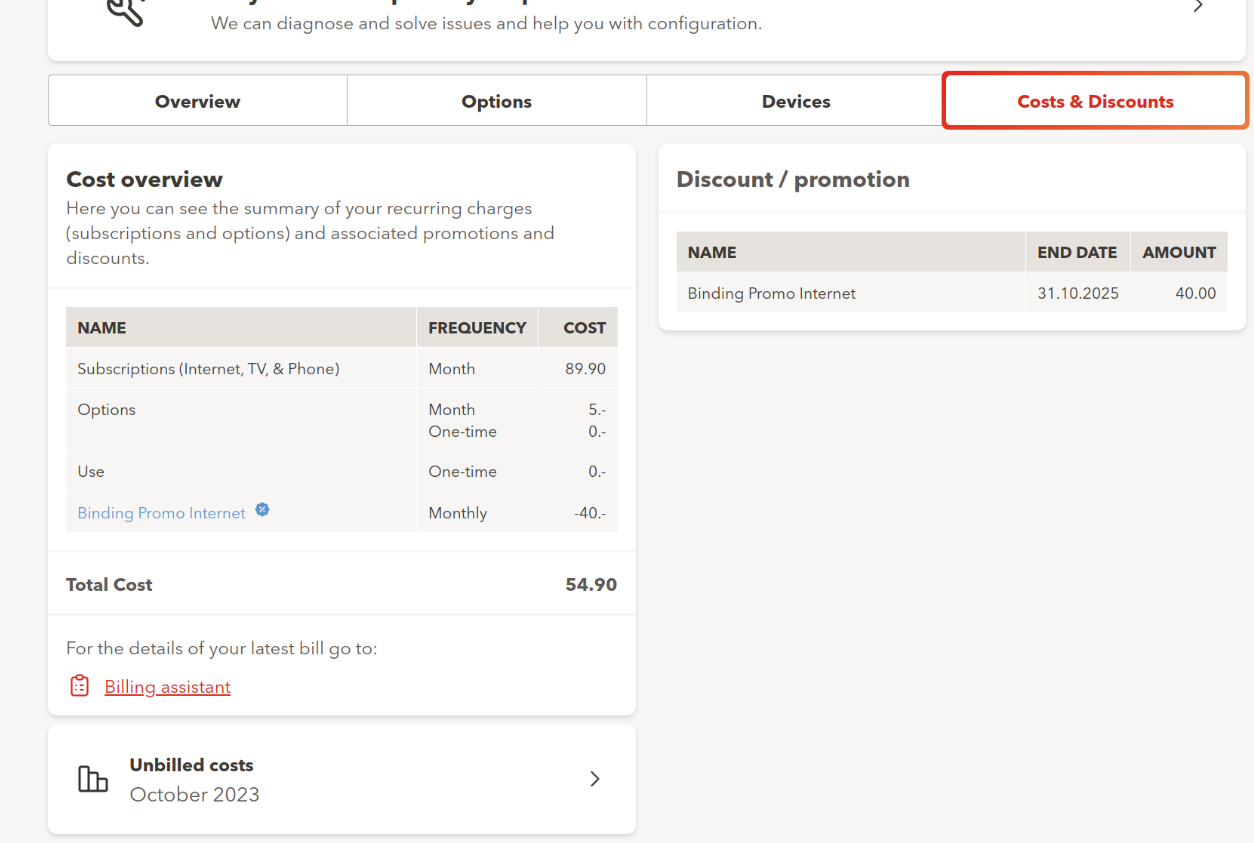The height and width of the screenshot is (843, 1254).
Task: Click the END DATE column header
Action: pyautogui.click(x=1077, y=253)
